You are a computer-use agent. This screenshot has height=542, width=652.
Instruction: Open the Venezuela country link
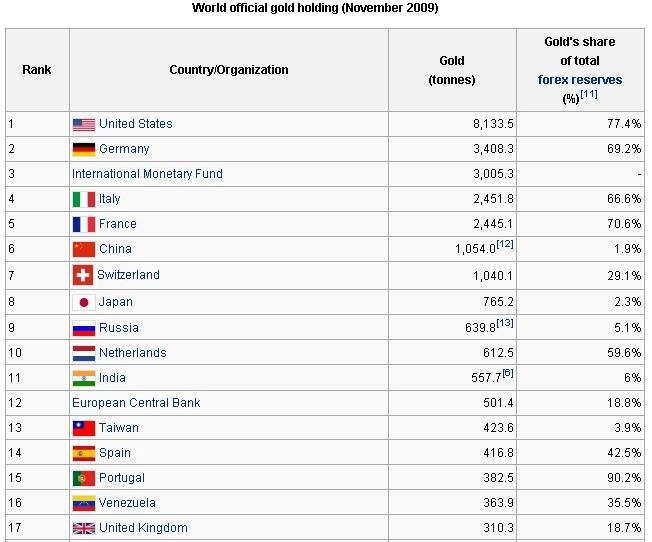click(127, 502)
